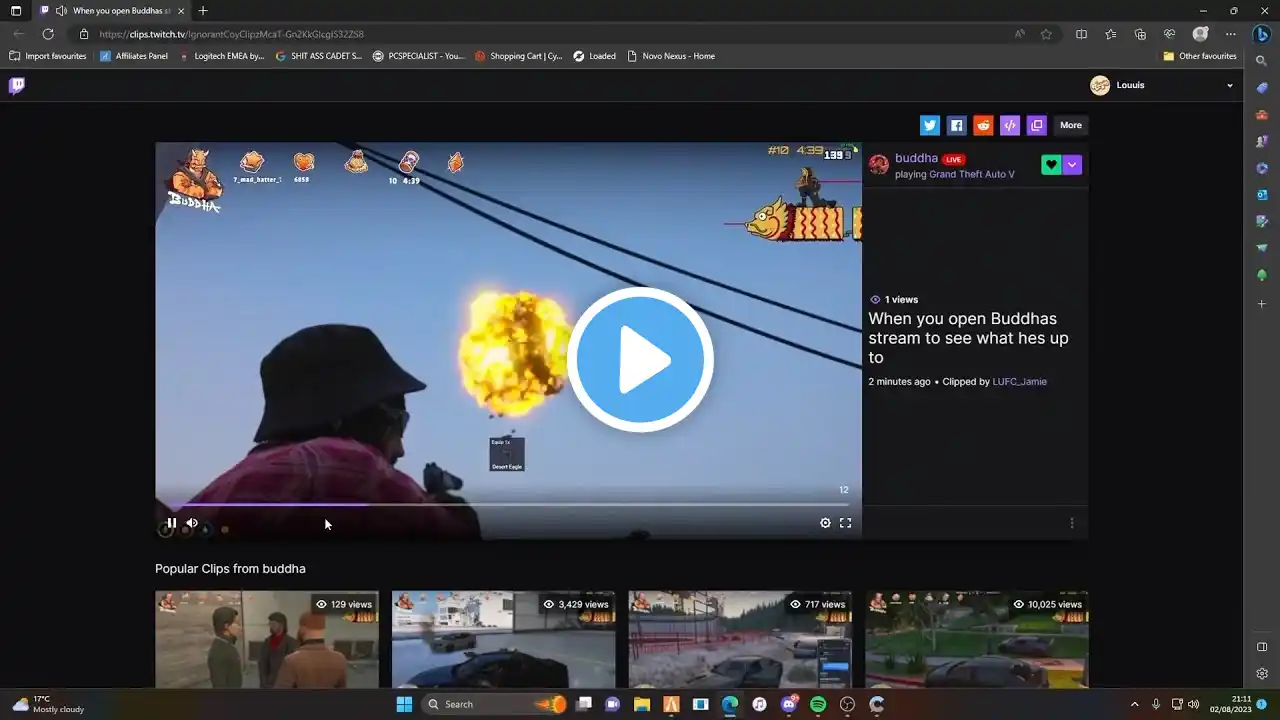Open File Explorer from the taskbar
The height and width of the screenshot is (720, 1280).
click(x=642, y=704)
